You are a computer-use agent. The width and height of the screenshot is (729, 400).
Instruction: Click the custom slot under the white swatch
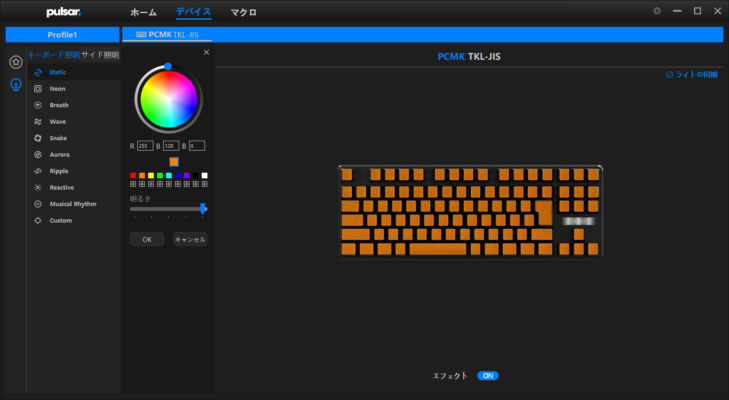tap(205, 184)
